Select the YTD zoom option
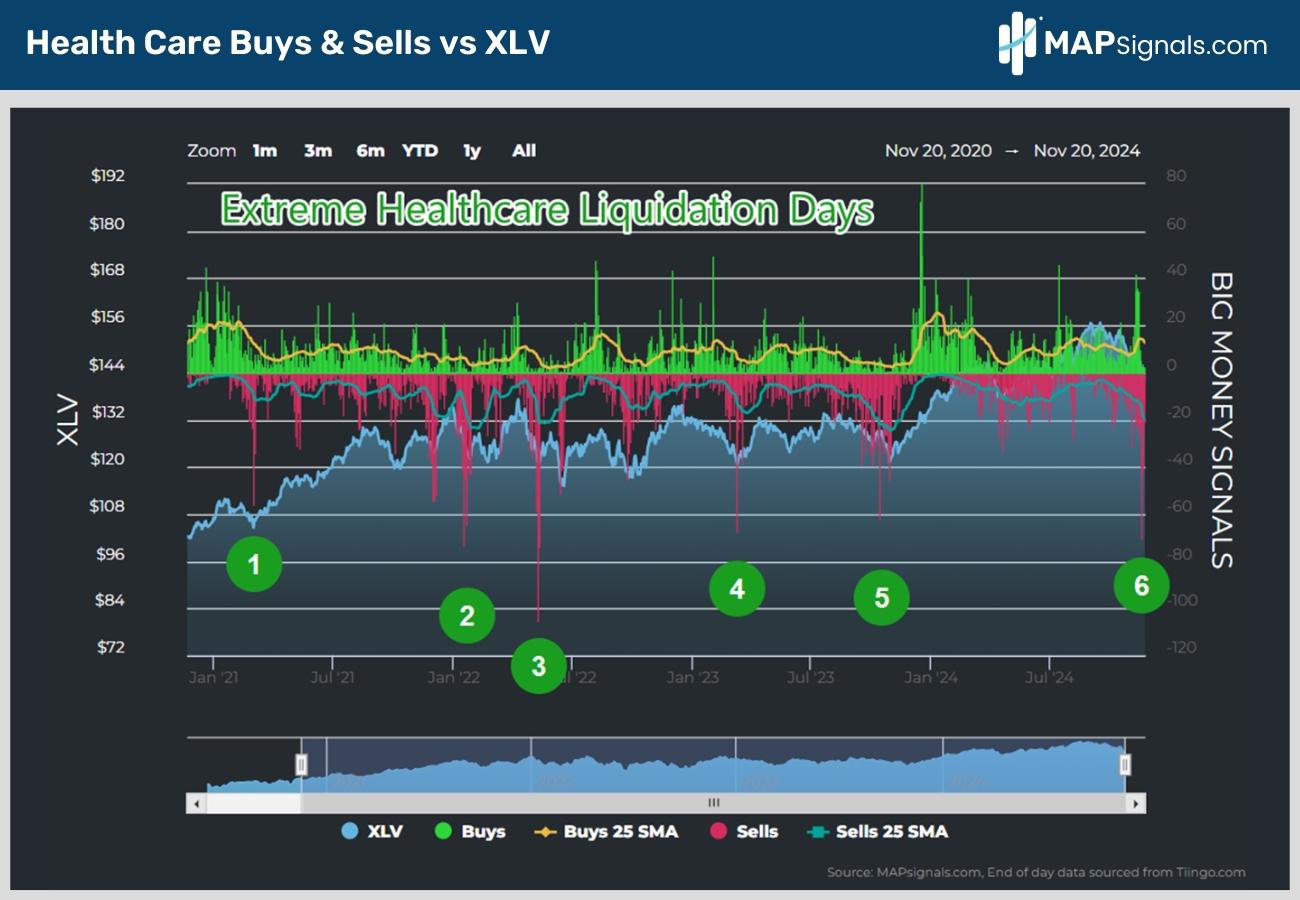Viewport: 1300px width, 900px height. [420, 151]
